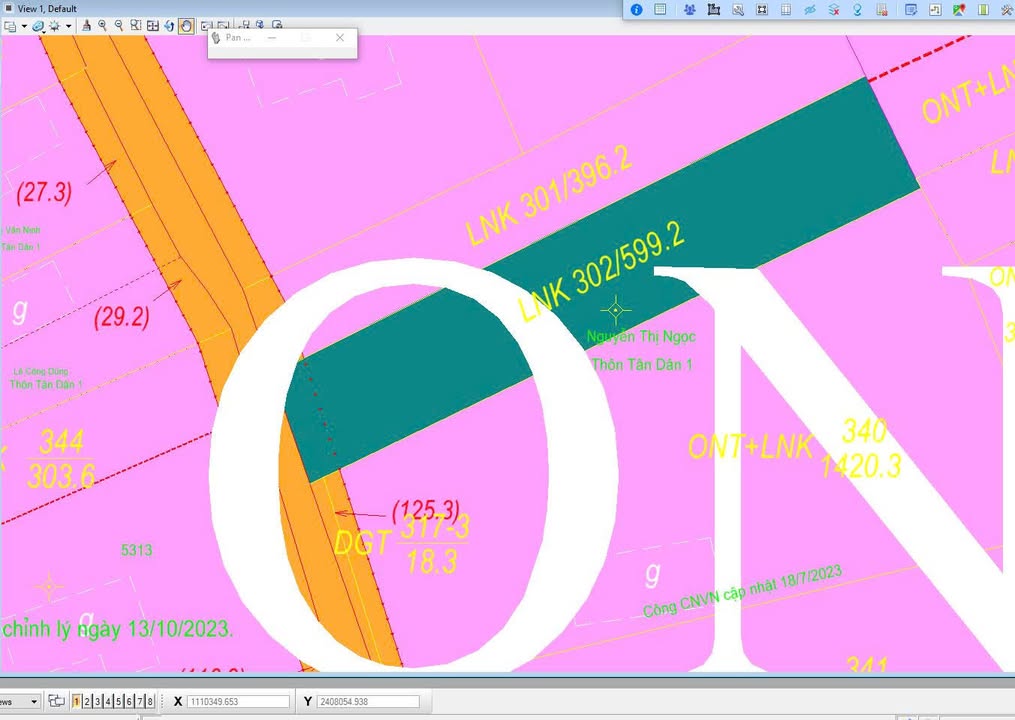The image size is (1015, 720).
Task: Open the crossed tools settings icon
Action: pos(1006,10)
